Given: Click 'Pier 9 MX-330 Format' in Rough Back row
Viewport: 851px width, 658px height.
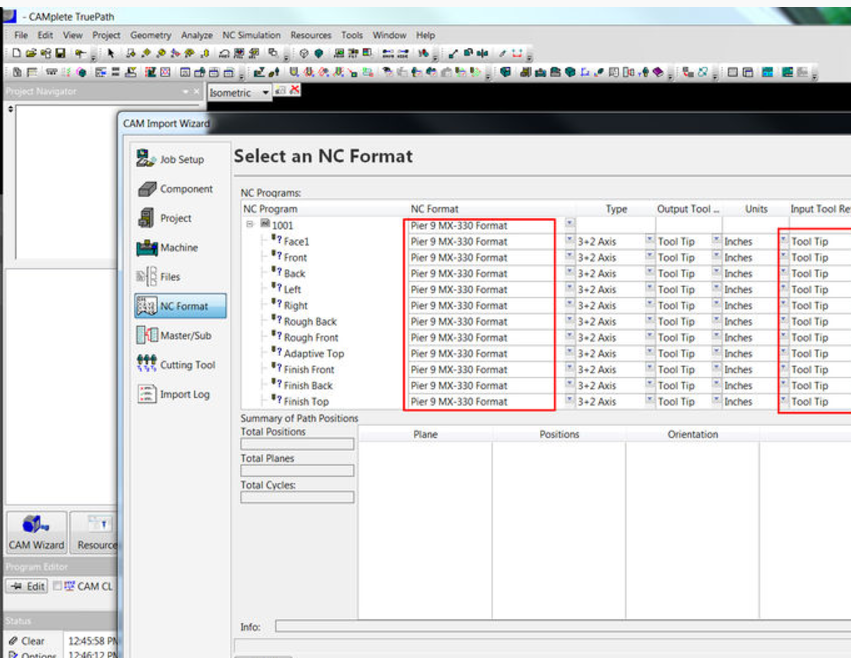Looking at the screenshot, I should pyautogui.click(x=459, y=321).
